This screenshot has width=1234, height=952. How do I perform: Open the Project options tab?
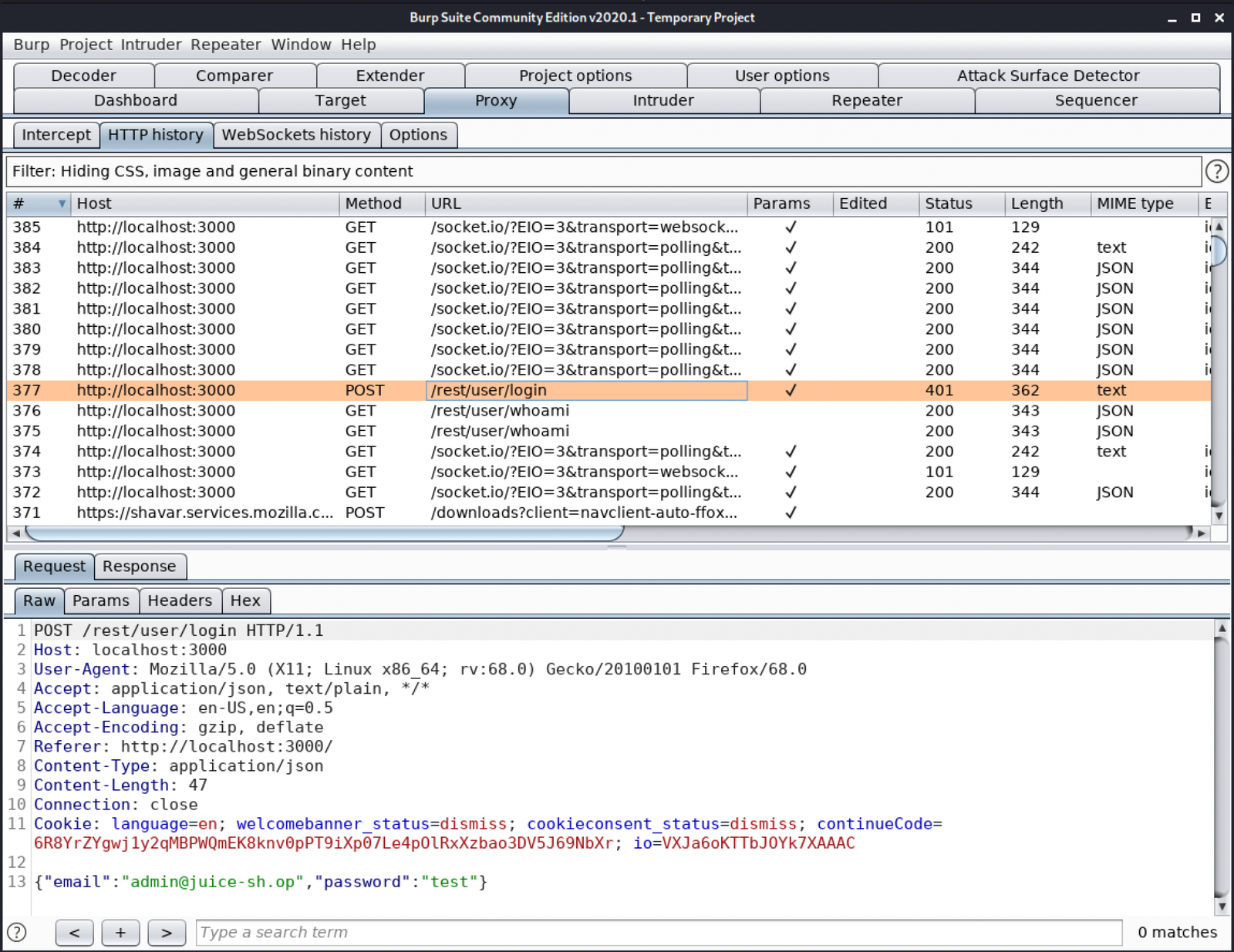click(575, 76)
